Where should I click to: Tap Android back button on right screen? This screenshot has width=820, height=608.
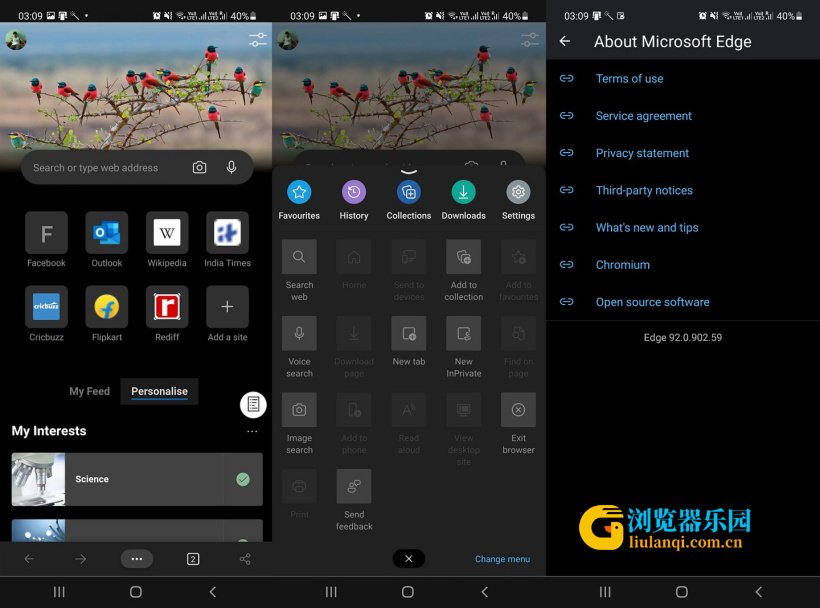pos(758,592)
